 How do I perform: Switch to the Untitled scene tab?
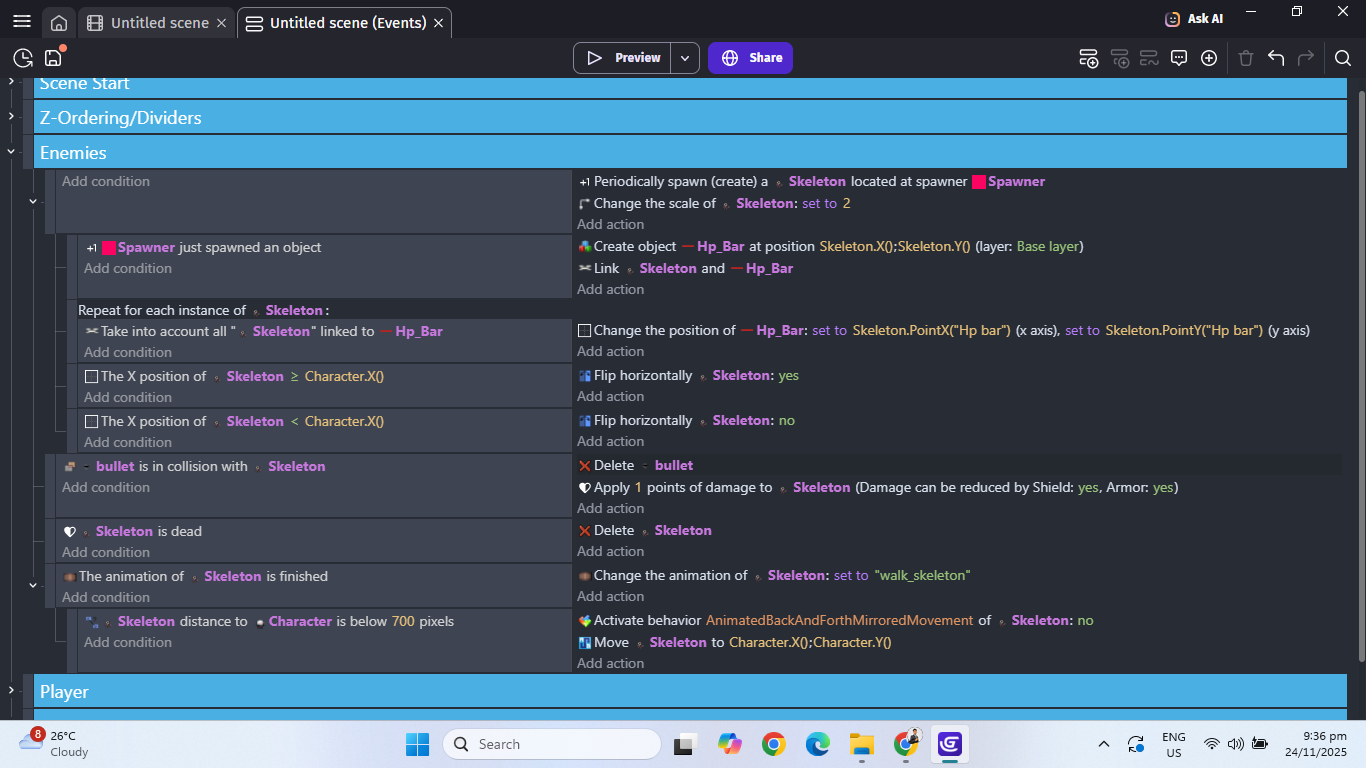[159, 23]
